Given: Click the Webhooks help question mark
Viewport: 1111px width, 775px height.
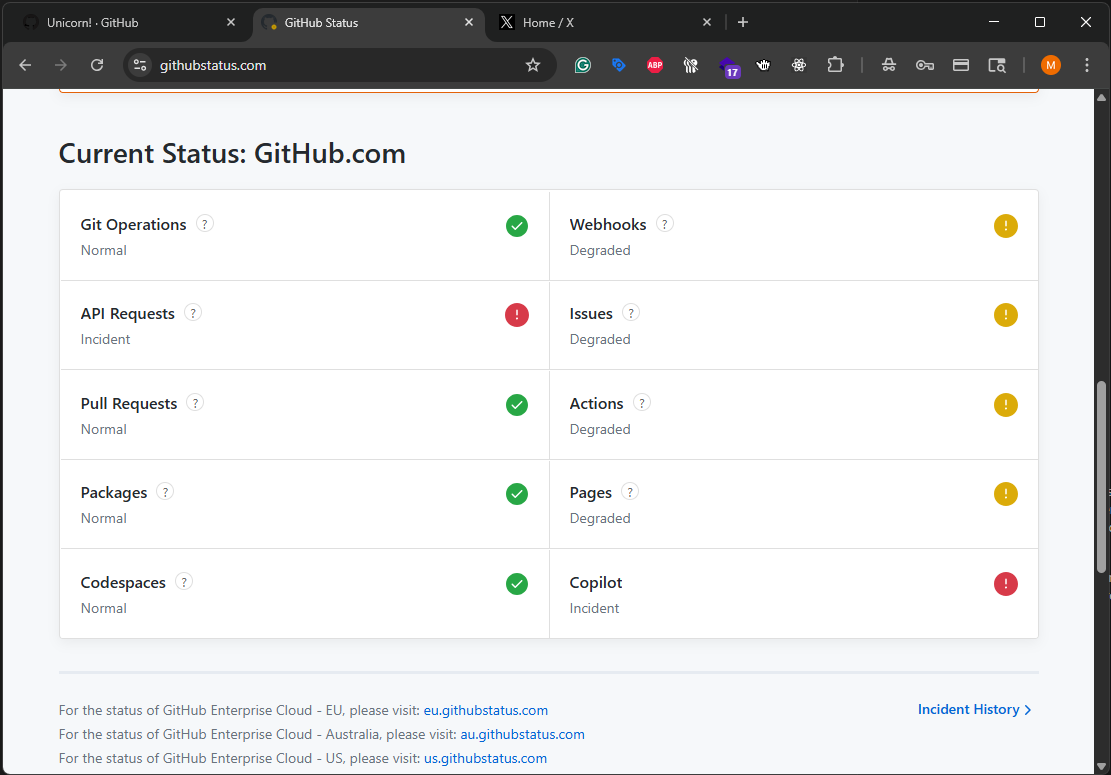Looking at the screenshot, I should tap(665, 224).
